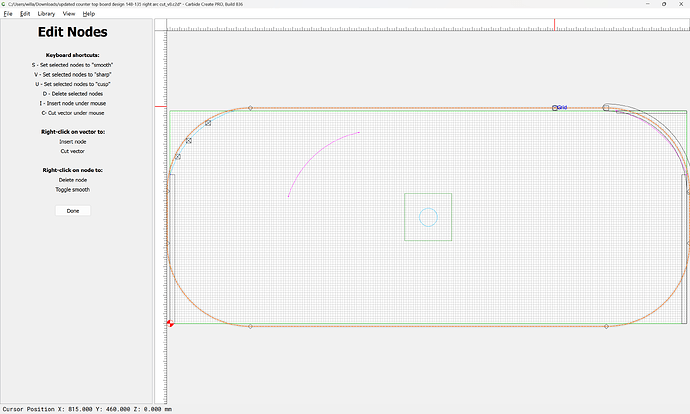Click the bottom-edge node on the left side
This screenshot has width=690, height=414.
click(x=250, y=326)
